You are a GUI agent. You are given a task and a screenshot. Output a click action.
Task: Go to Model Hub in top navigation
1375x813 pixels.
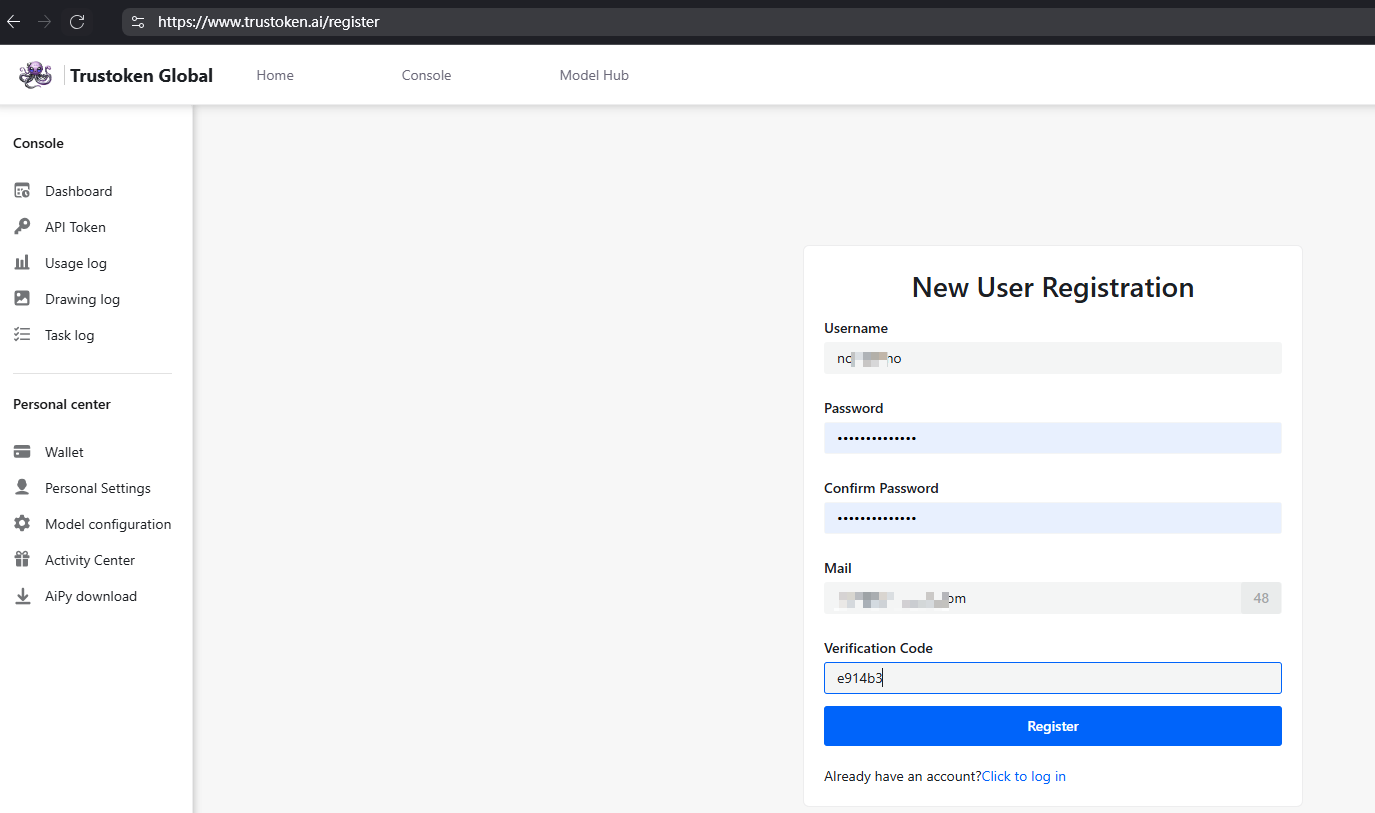[594, 75]
